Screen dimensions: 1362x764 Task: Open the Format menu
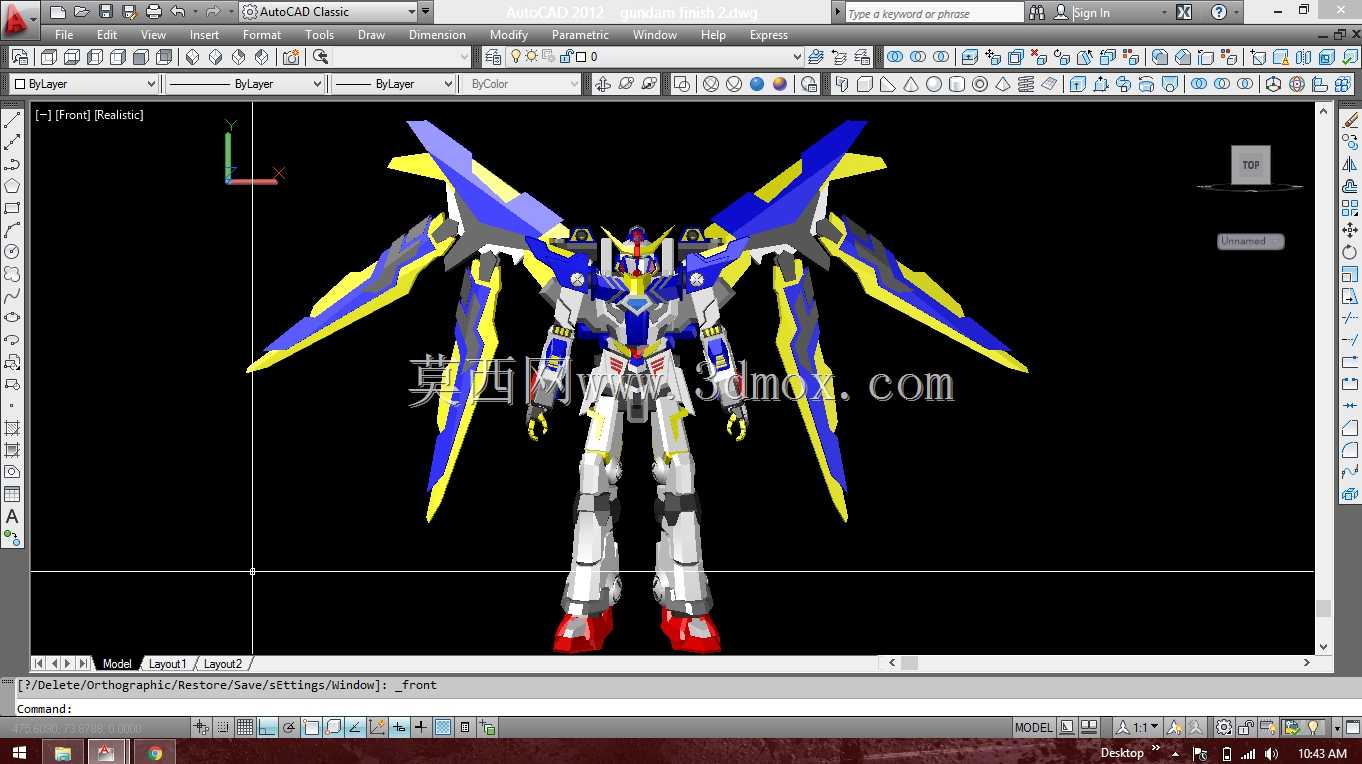(262, 35)
